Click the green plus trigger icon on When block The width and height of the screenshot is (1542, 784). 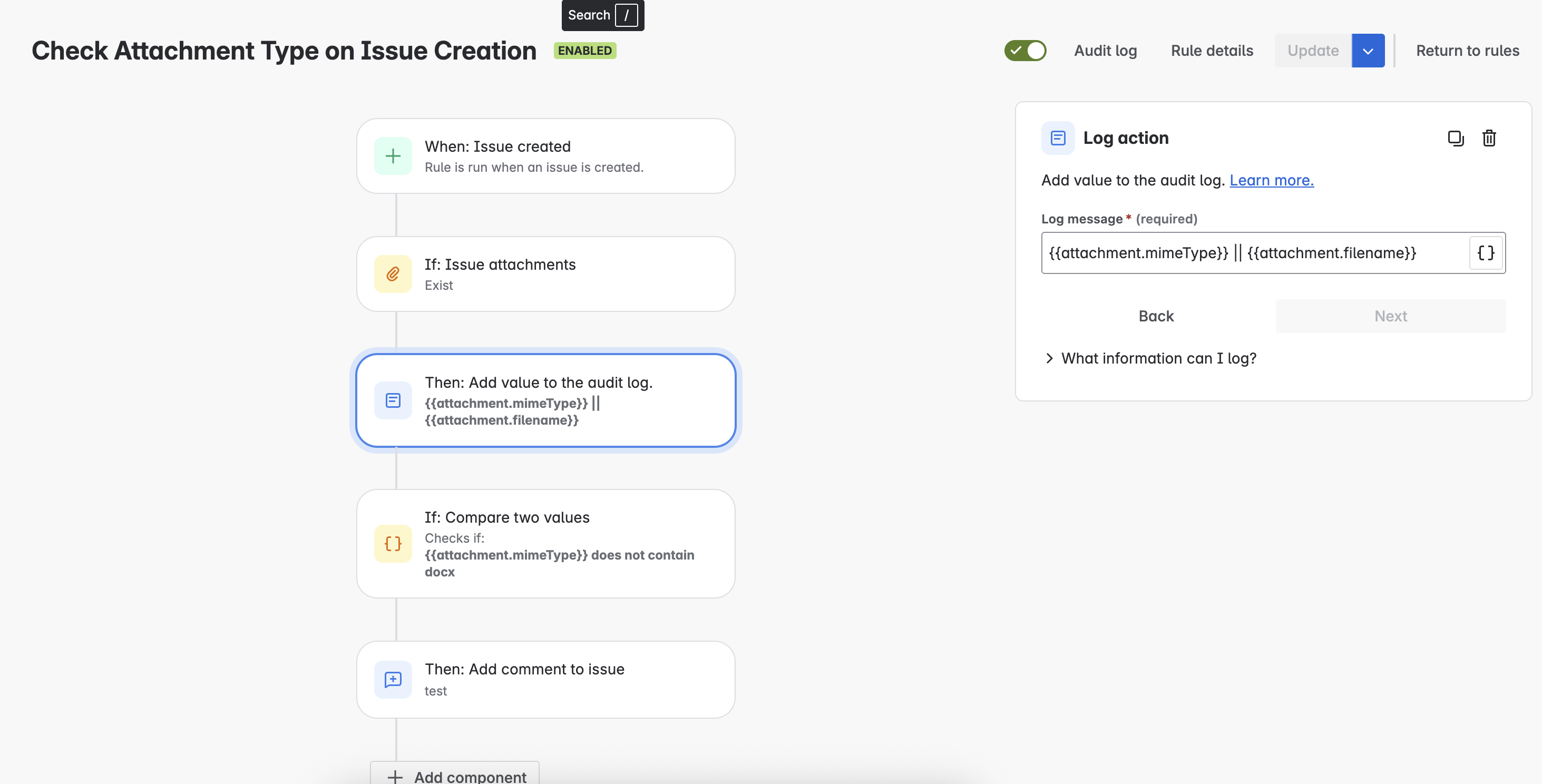click(x=393, y=155)
